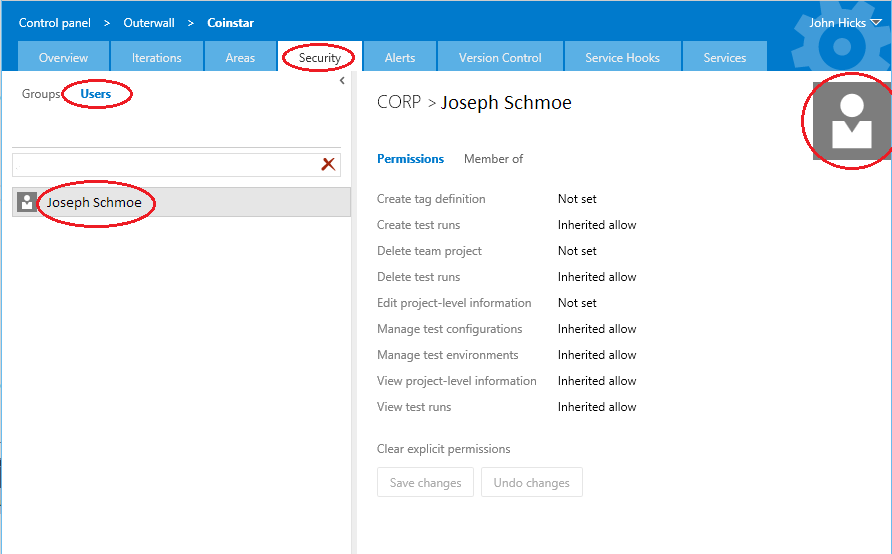Screen dimensions: 892x554
Task: Click the CORP domain label in the heading
Action: 399,102
